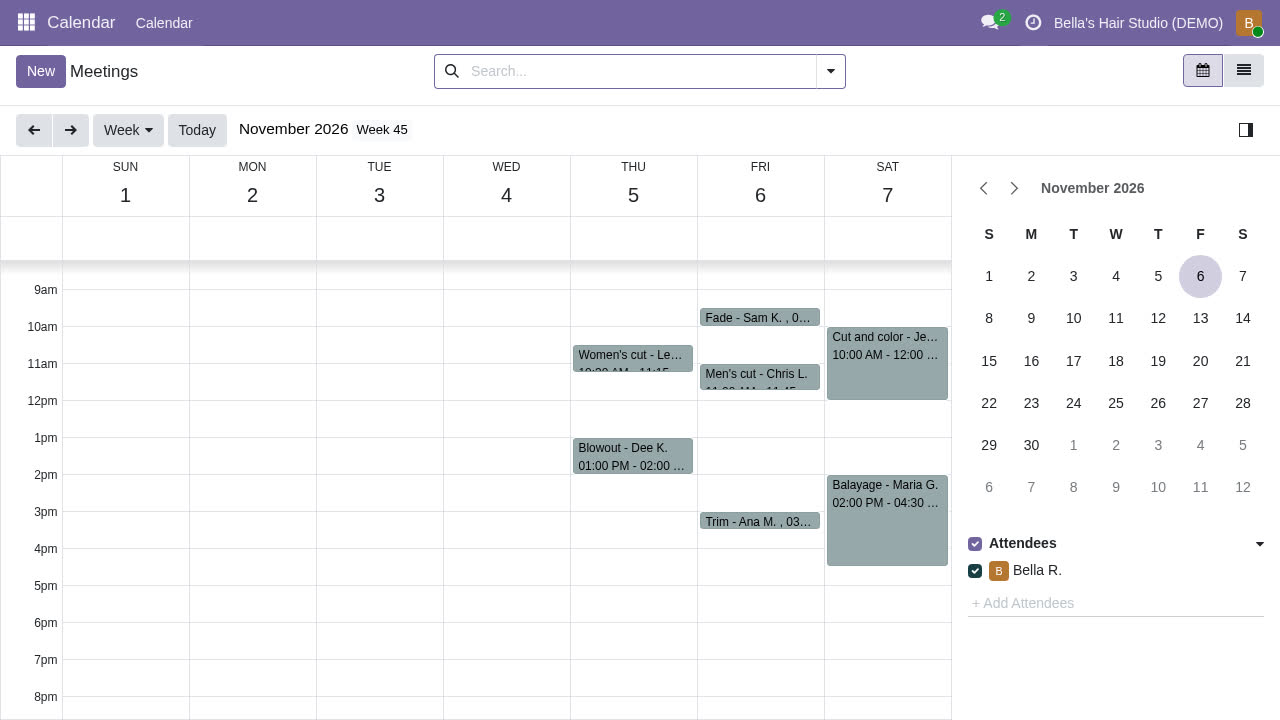Open the Week scale dropdown
Screen dimensions: 1280x720
click(x=128, y=130)
